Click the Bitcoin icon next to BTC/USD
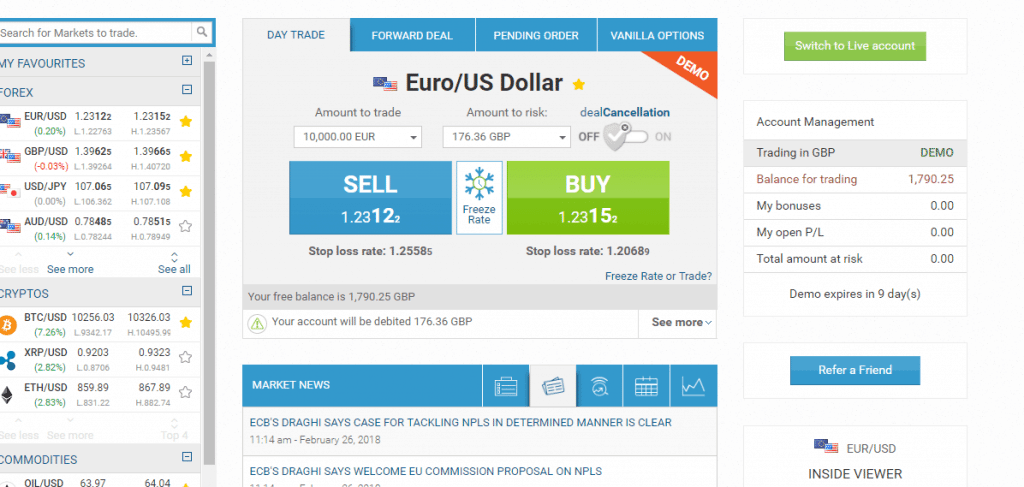The image size is (1024, 487). tap(8, 324)
